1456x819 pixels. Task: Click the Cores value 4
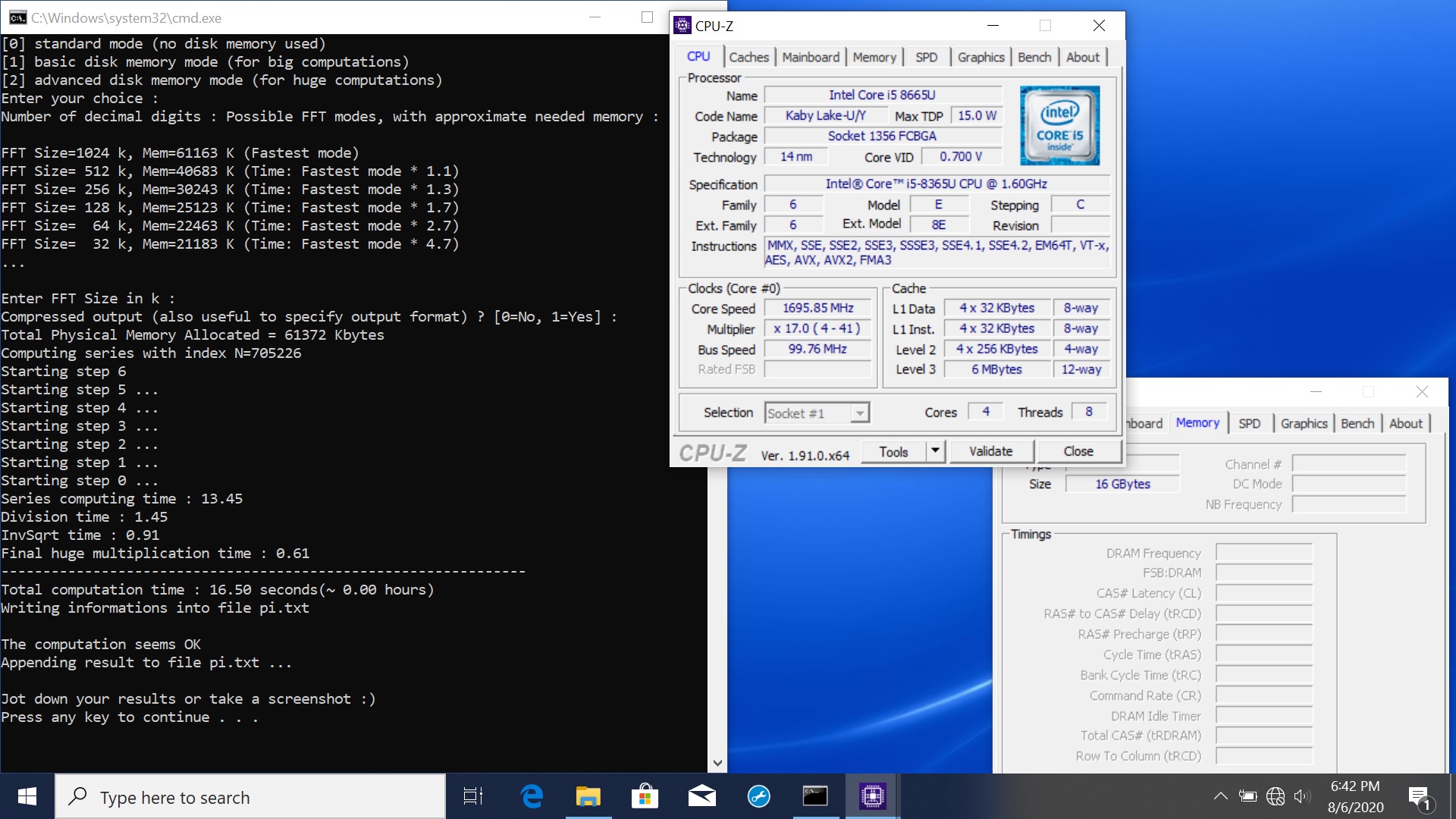click(x=986, y=413)
